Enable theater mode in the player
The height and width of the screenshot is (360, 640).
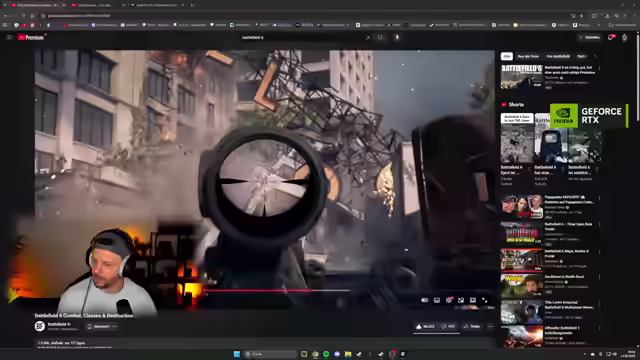(473, 300)
